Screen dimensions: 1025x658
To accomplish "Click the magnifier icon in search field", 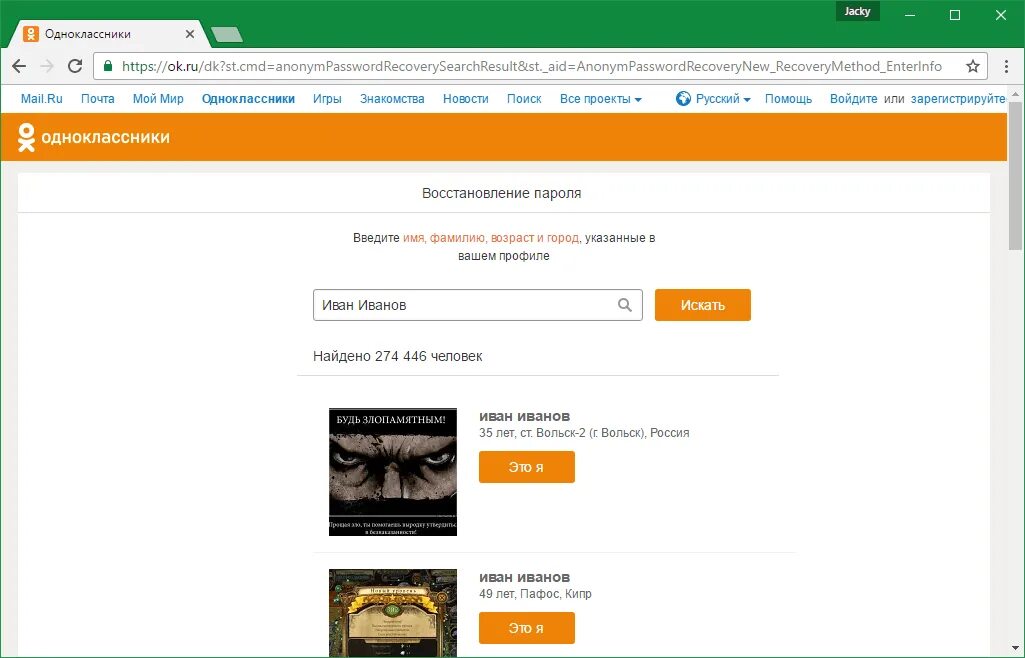I will [x=625, y=305].
